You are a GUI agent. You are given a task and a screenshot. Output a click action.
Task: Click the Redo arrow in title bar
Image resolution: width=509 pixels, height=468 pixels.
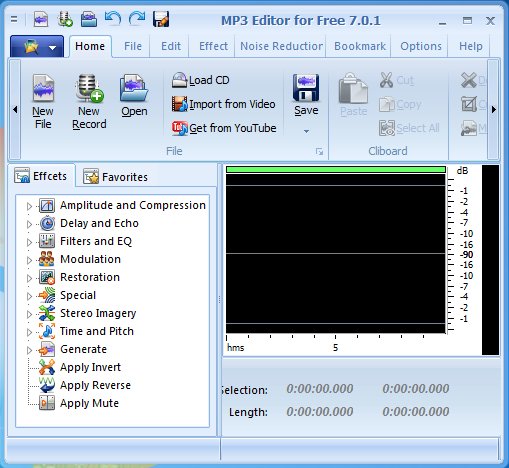pos(137,18)
